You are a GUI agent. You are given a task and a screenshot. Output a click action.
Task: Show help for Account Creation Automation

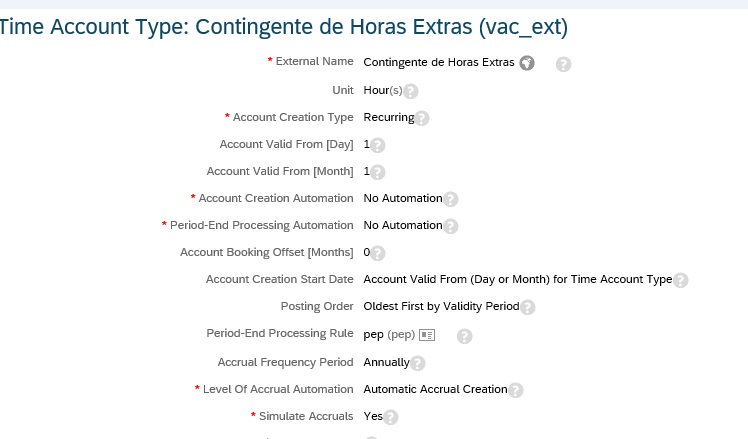pos(450,199)
